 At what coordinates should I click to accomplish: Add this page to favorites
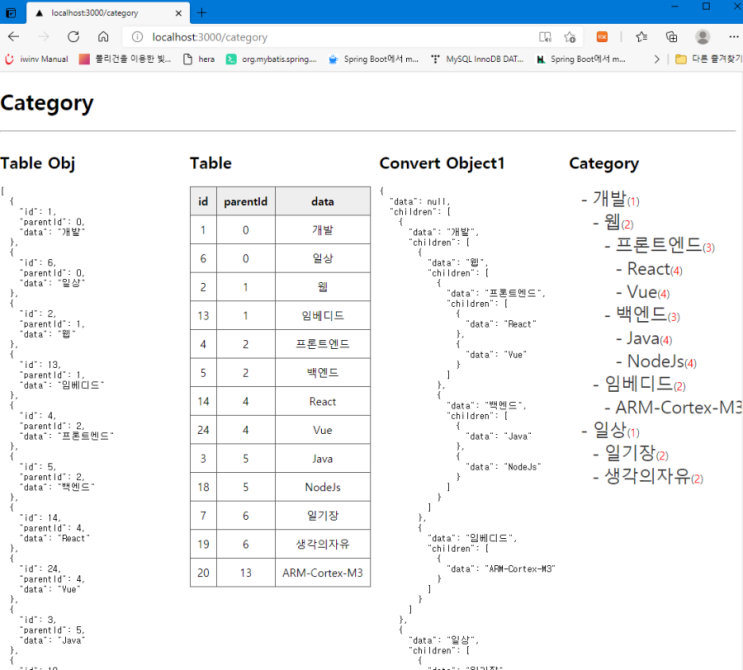(570, 37)
